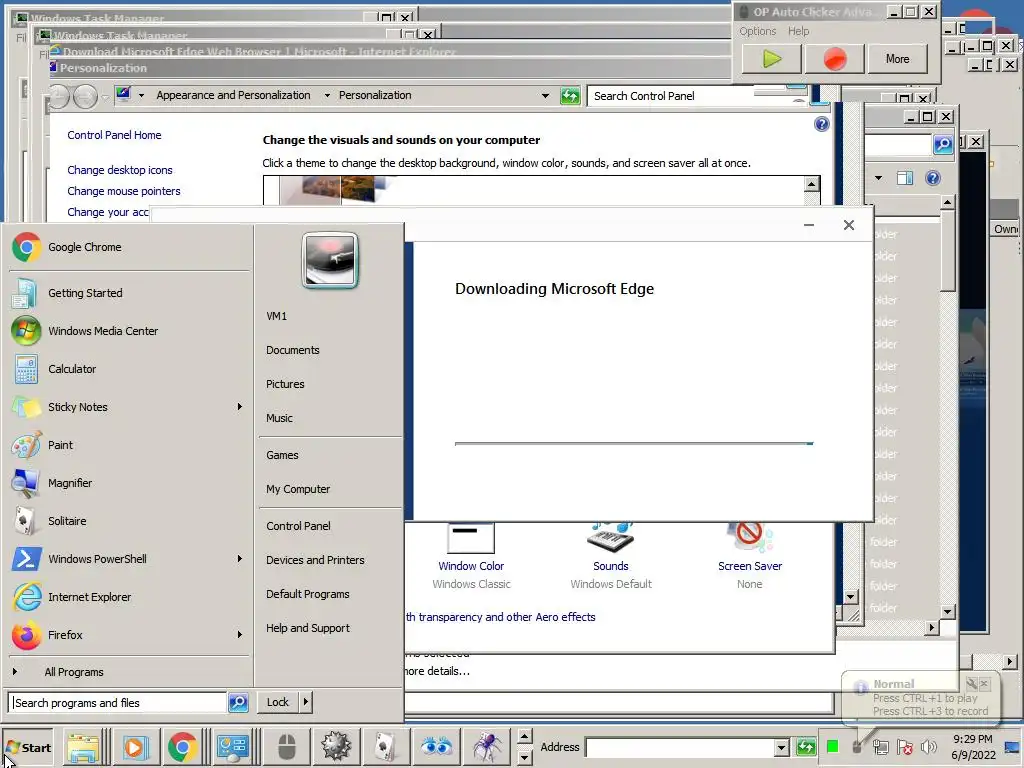This screenshot has height=768, width=1024.
Task: Expand Sticky Notes jump list arrow
Action: (x=240, y=407)
